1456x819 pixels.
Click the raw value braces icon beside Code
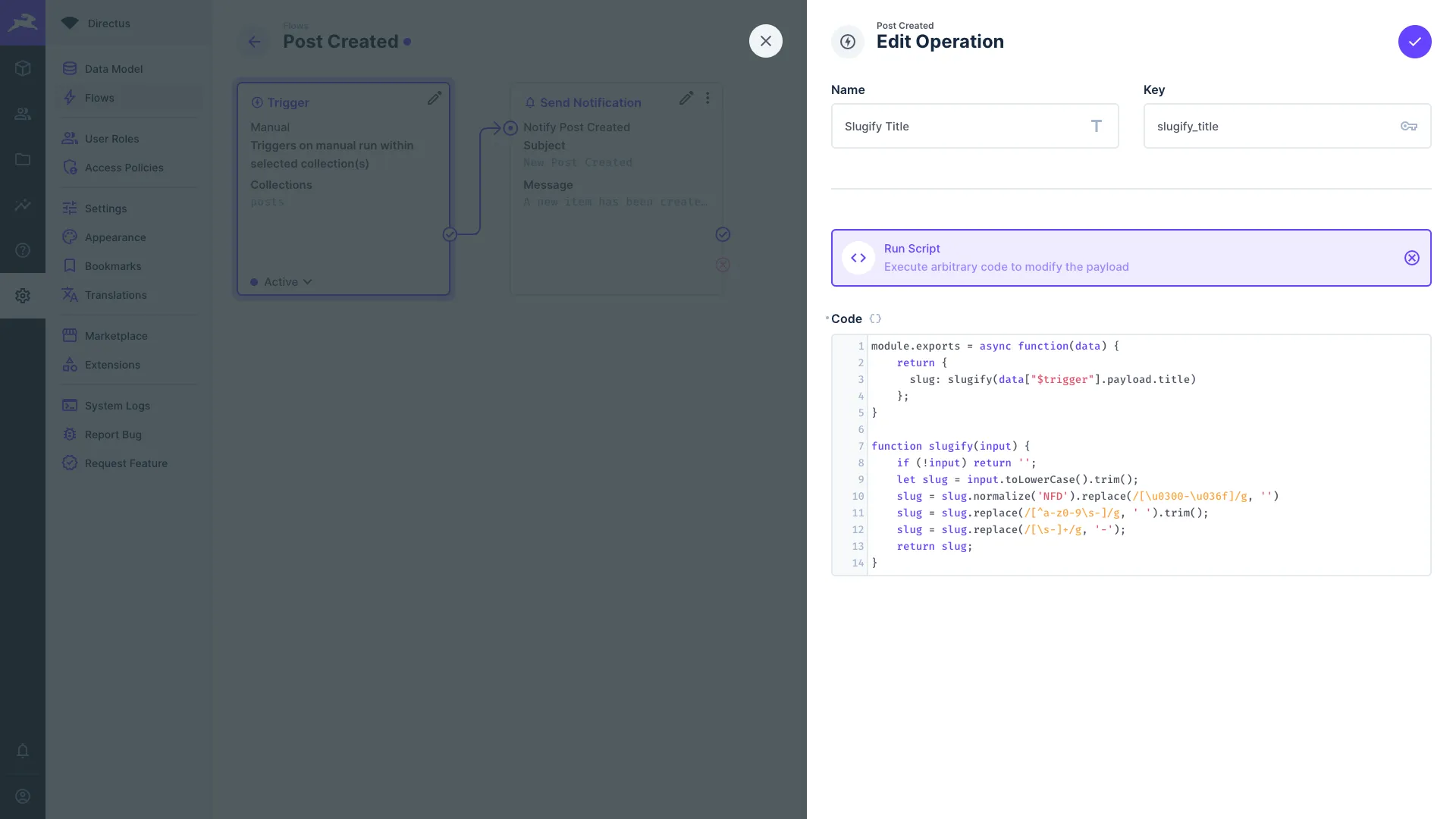[x=875, y=318]
